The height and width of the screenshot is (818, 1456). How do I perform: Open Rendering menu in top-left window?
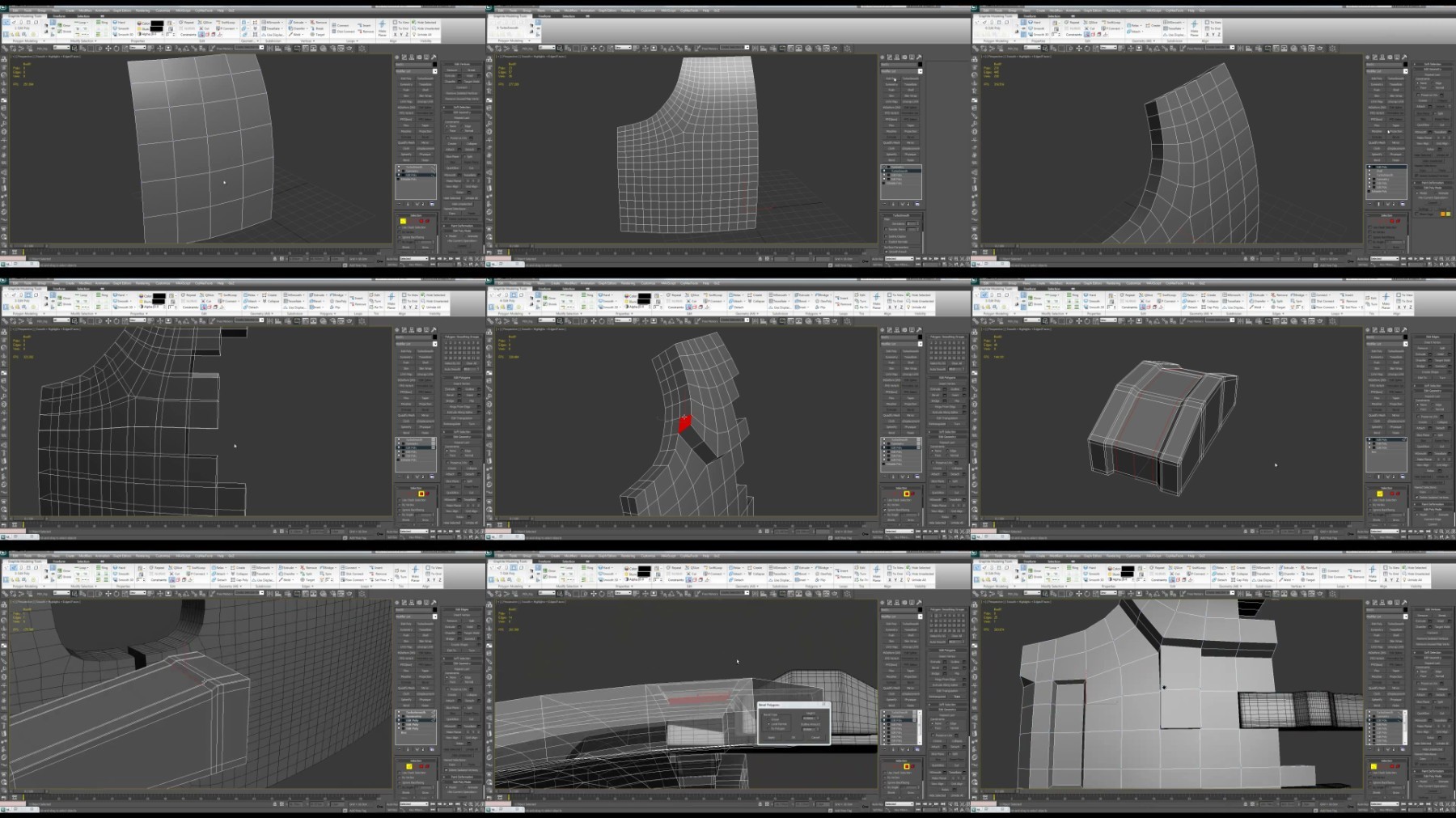click(142, 11)
